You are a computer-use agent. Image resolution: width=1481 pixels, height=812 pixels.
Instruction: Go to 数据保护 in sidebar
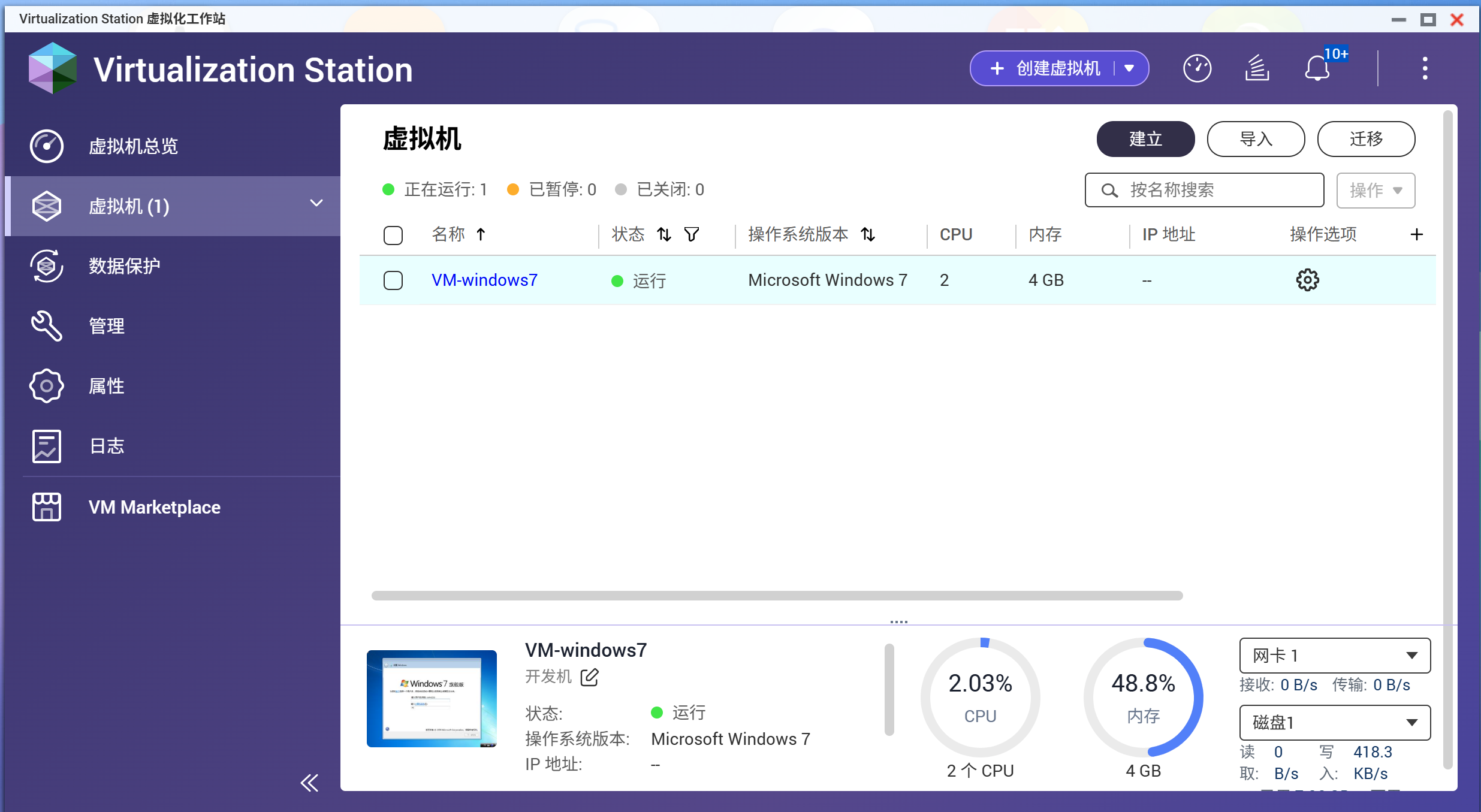[x=124, y=265]
